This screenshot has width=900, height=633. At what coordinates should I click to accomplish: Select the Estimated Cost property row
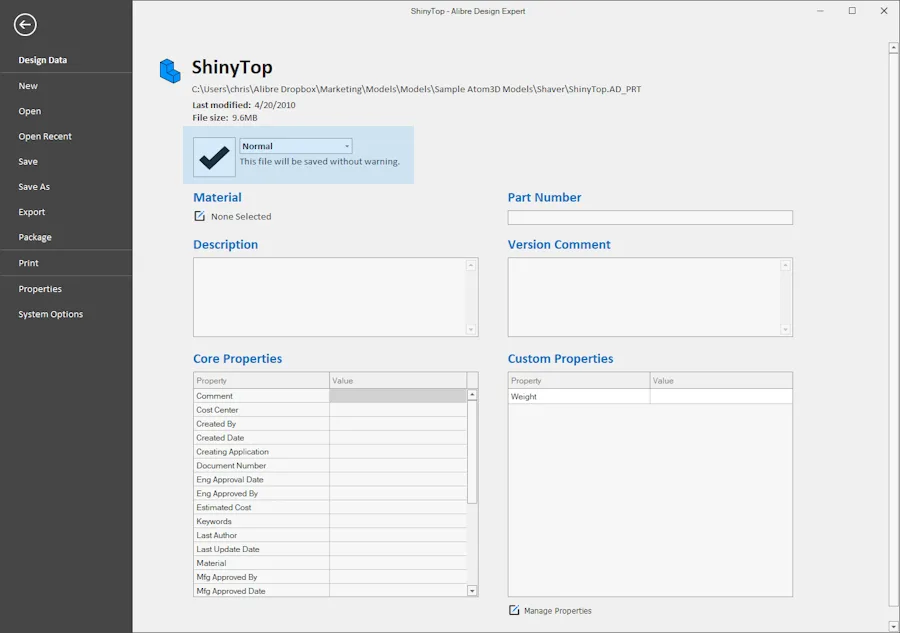[330, 507]
